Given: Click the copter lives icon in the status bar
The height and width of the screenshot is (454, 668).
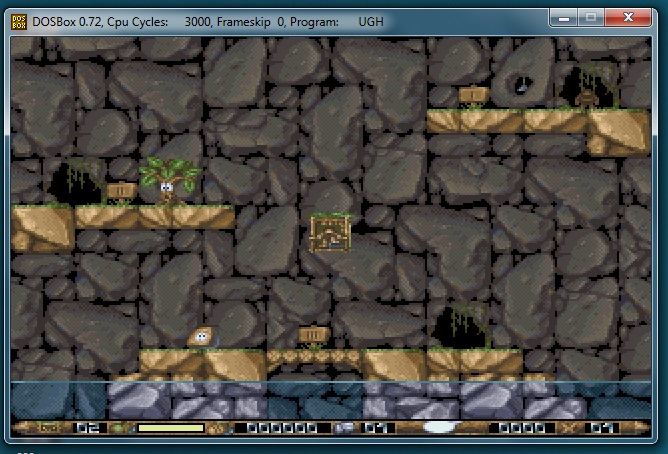Looking at the screenshot, I should coord(49,428).
